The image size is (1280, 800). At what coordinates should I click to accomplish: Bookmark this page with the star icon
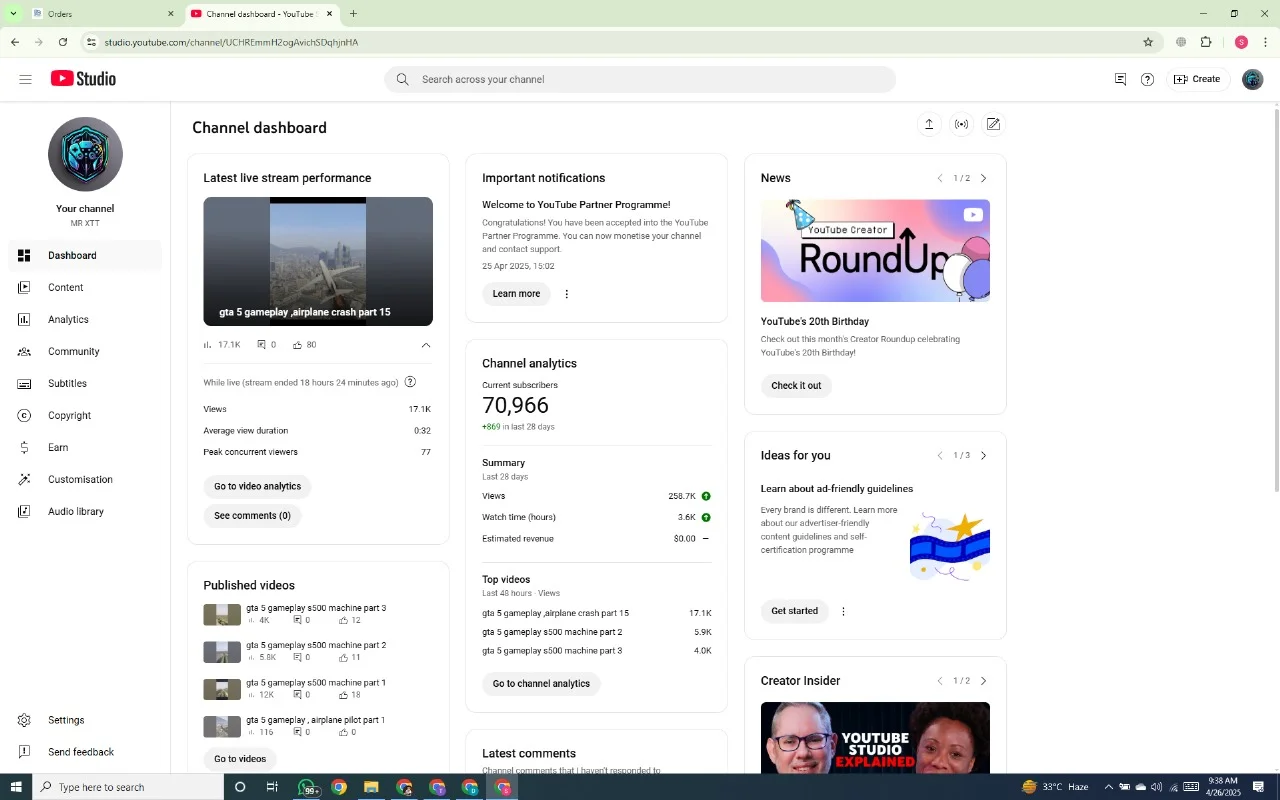coord(1148,42)
